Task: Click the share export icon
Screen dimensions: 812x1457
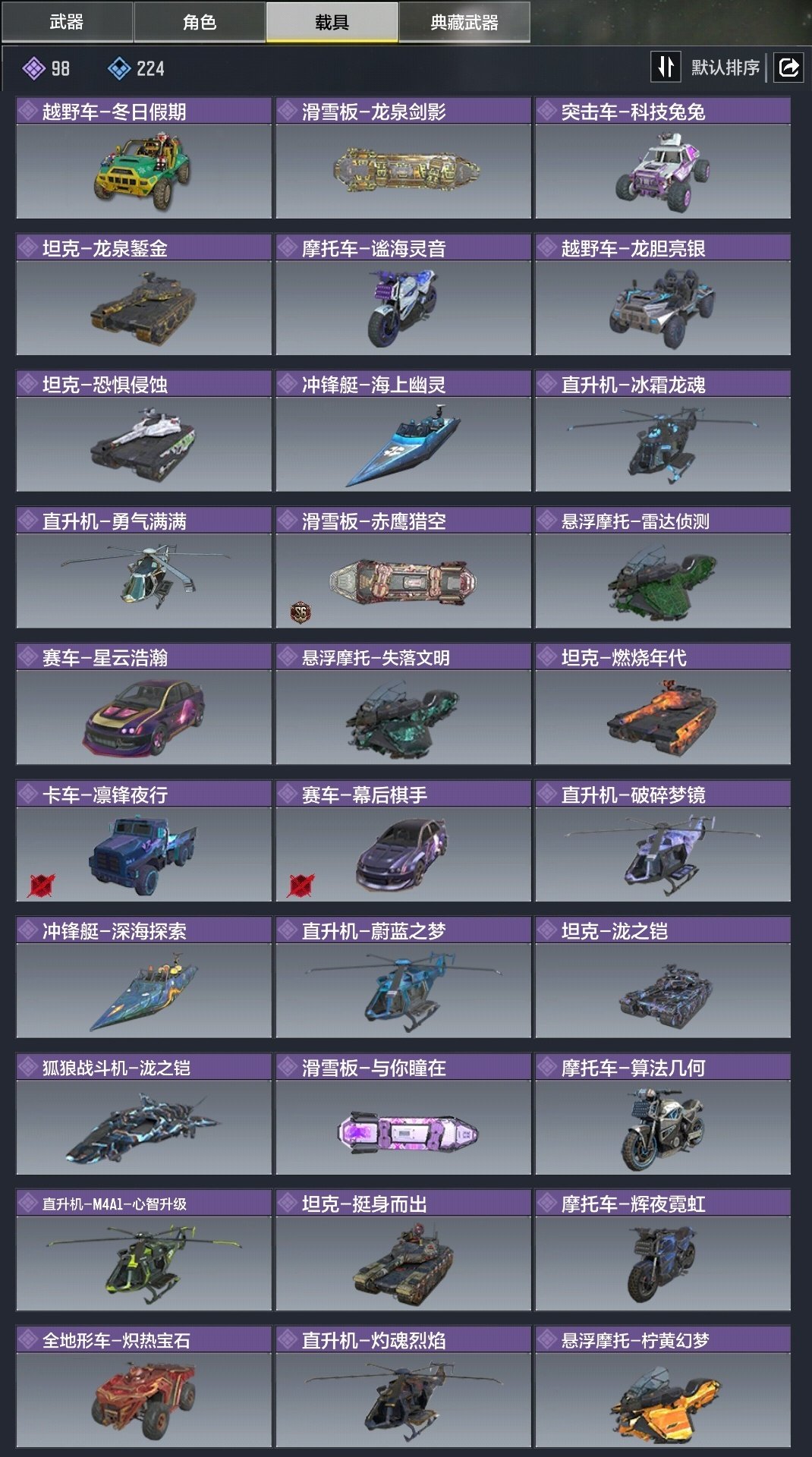Action: pyautogui.click(x=788, y=68)
